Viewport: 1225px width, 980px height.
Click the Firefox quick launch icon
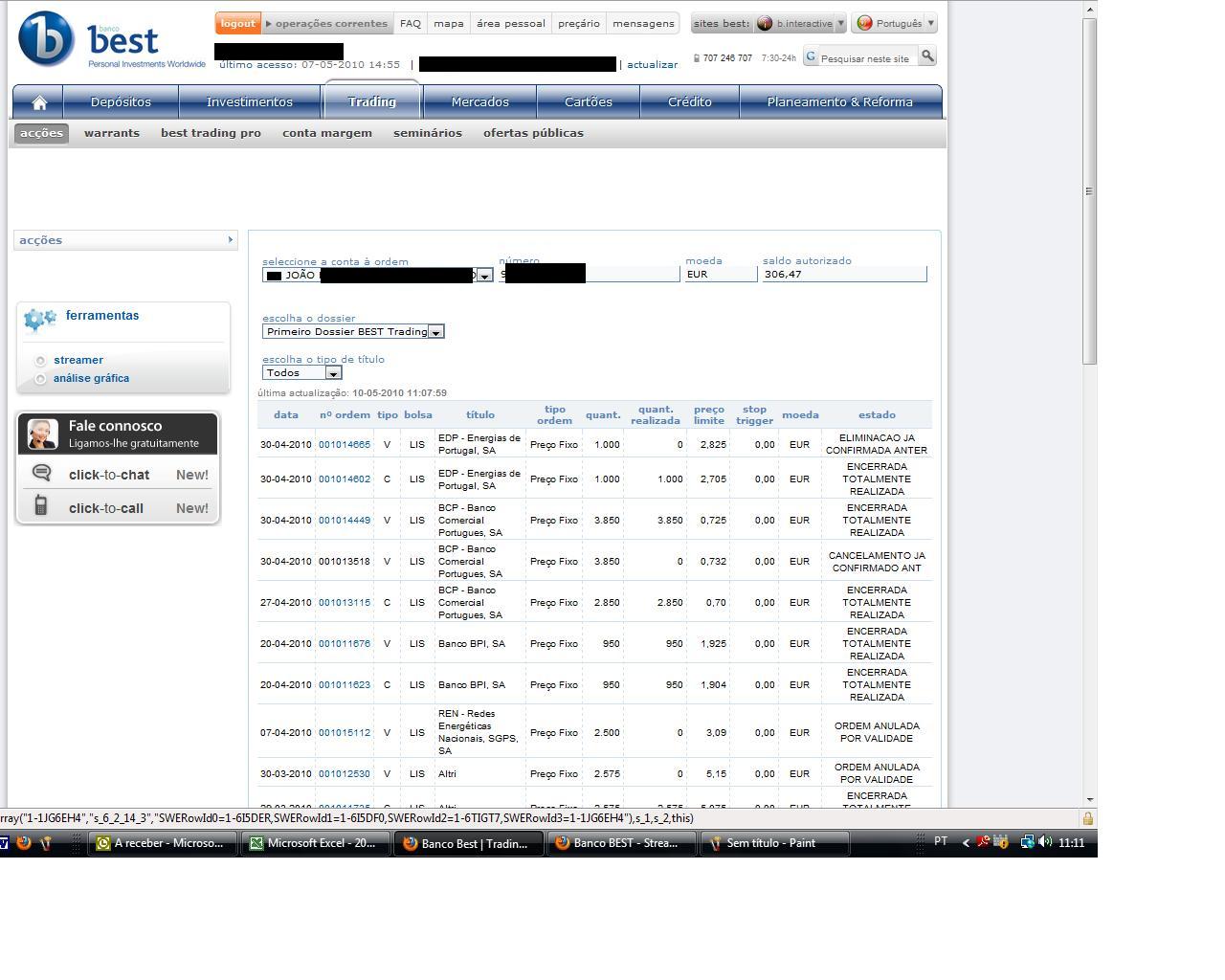tap(24, 843)
